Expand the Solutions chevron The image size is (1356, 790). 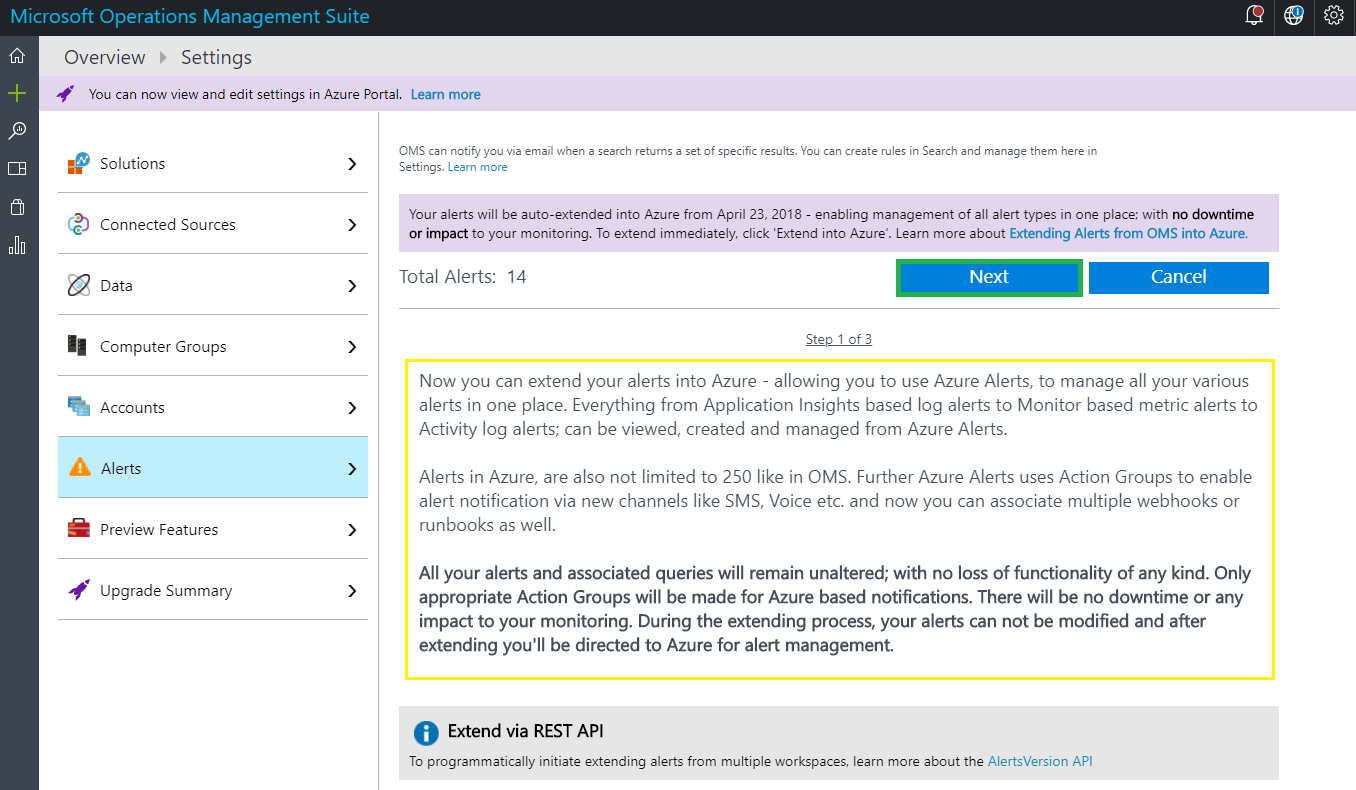[x=352, y=163]
